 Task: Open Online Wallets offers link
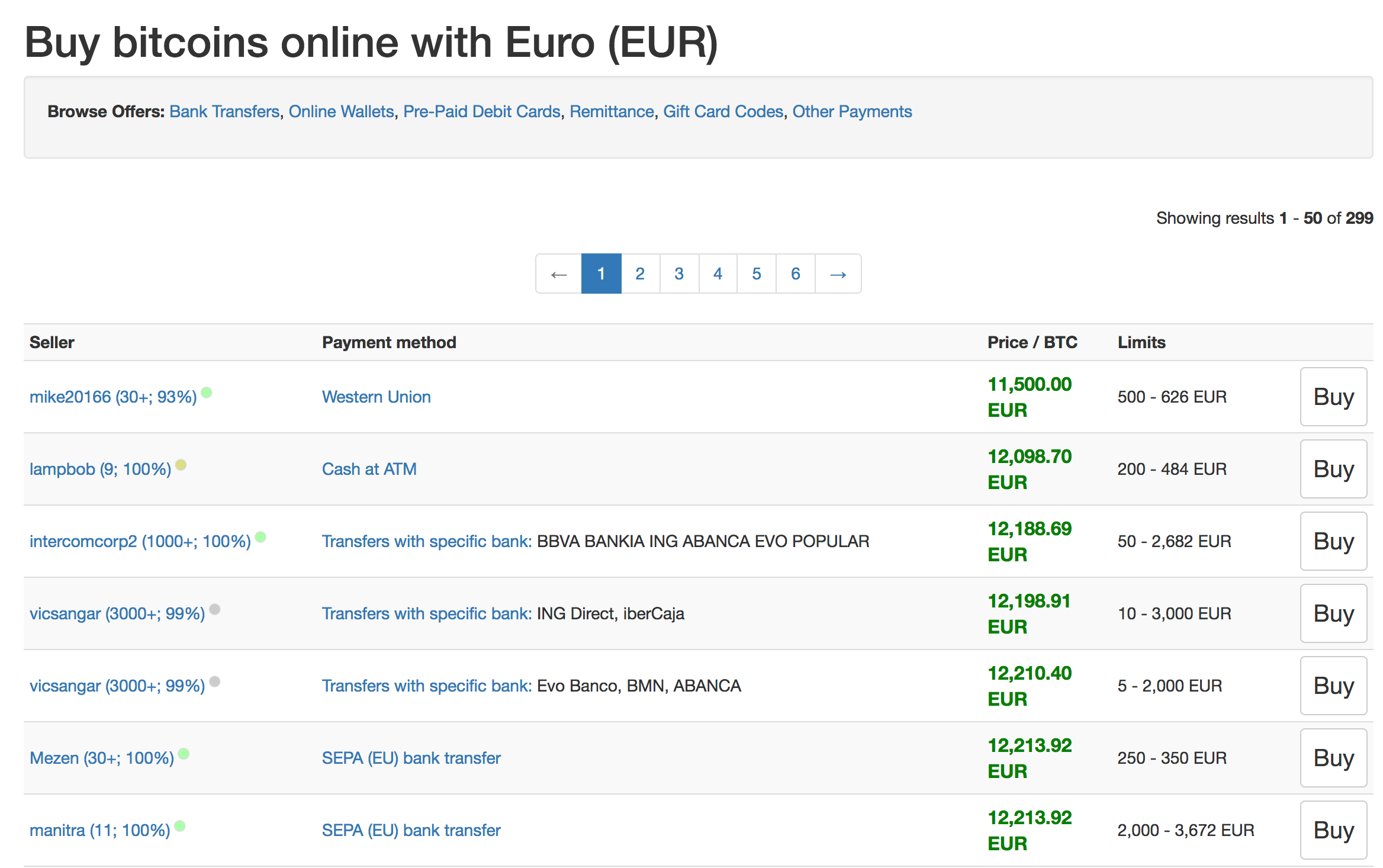[x=341, y=111]
